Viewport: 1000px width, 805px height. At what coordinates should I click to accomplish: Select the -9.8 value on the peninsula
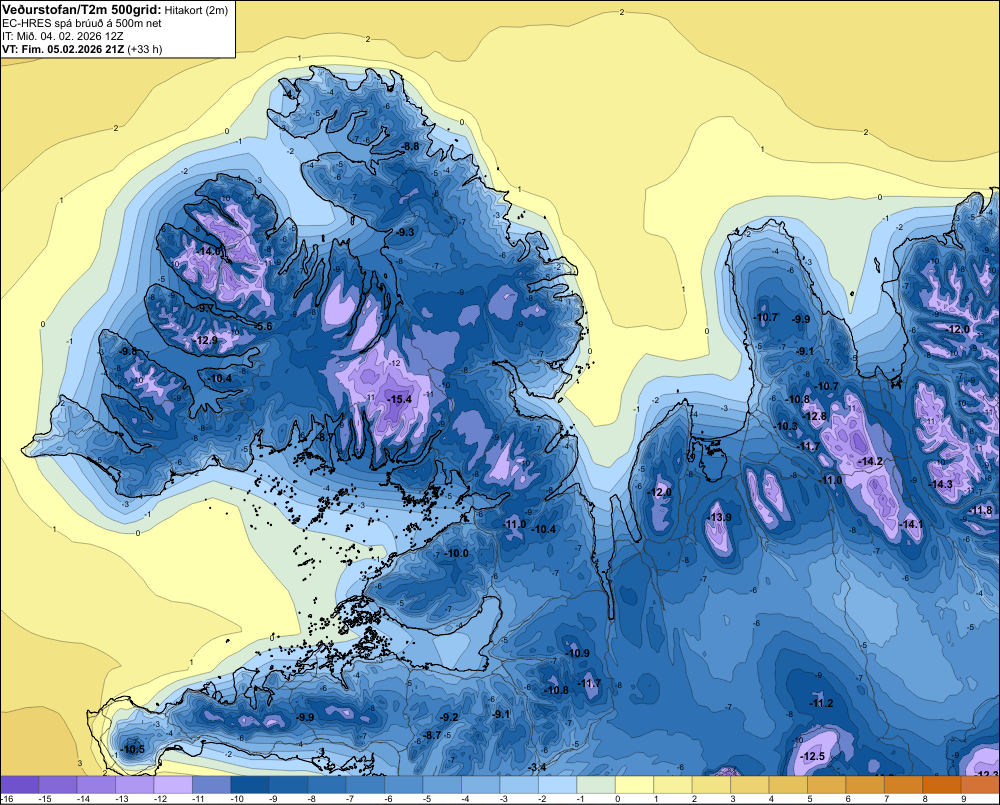(x=128, y=351)
